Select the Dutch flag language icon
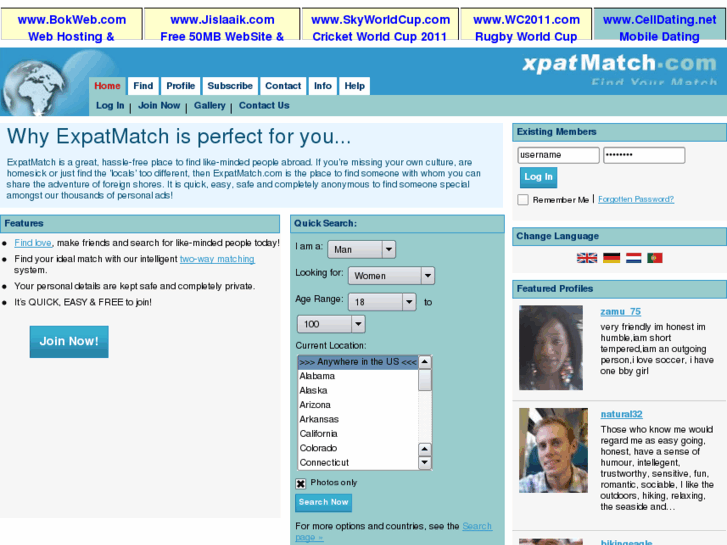The image size is (727, 545). click(633, 258)
